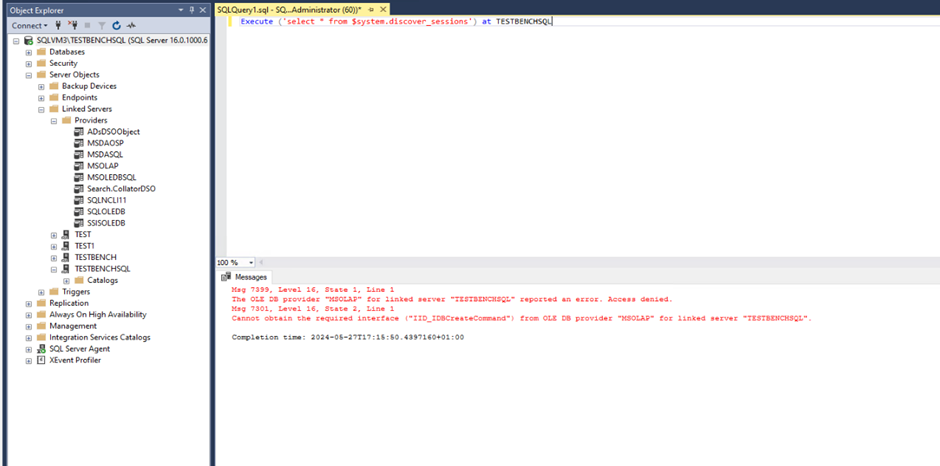
Task: Click the Refresh icon in Object Explorer
Action: point(117,26)
